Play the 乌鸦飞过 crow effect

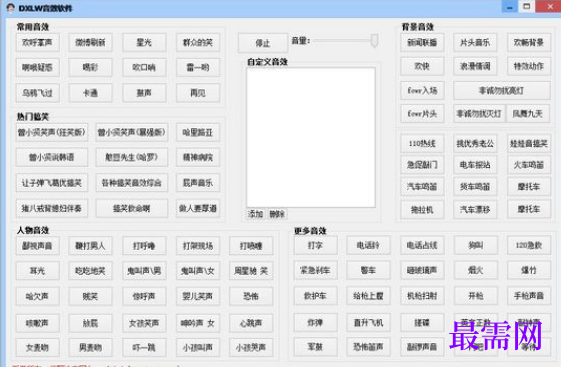pyautogui.click(x=37, y=93)
